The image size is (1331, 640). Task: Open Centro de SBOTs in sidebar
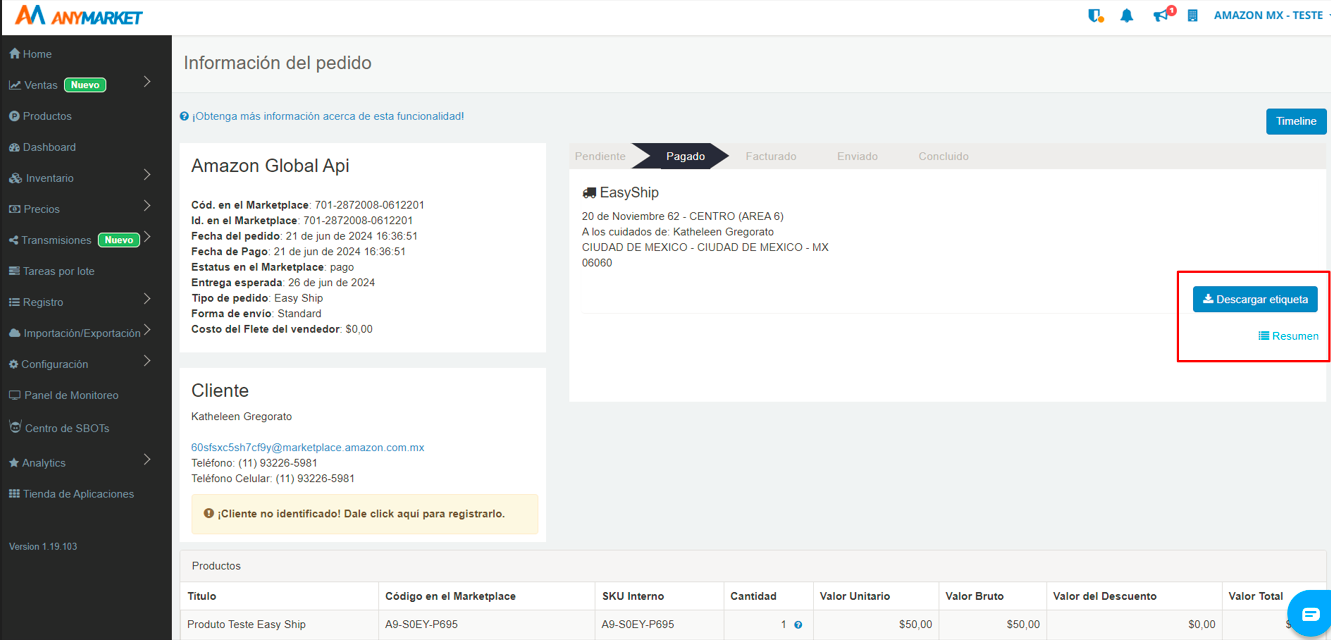pos(59,428)
